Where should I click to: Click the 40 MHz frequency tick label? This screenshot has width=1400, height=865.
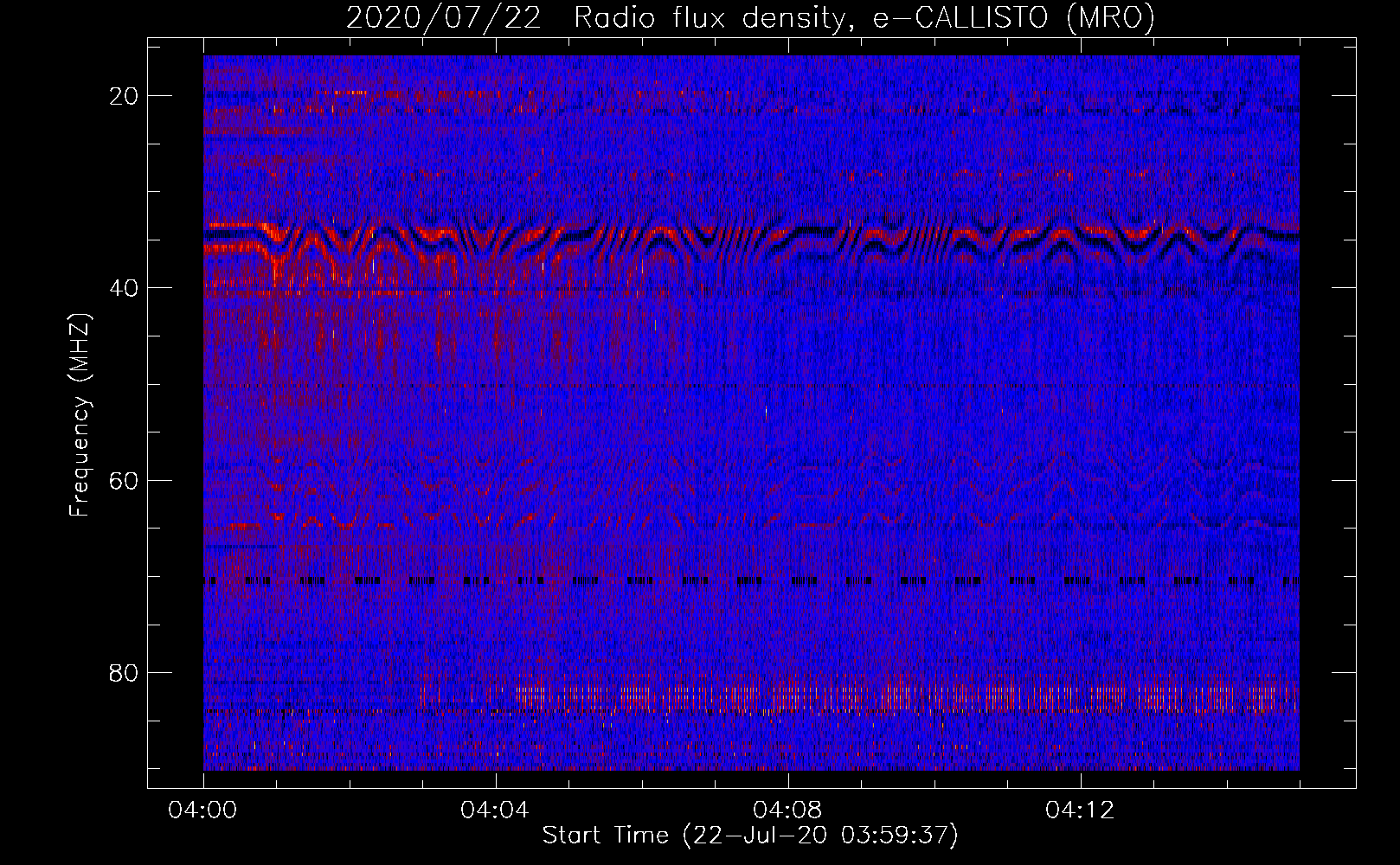(125, 288)
